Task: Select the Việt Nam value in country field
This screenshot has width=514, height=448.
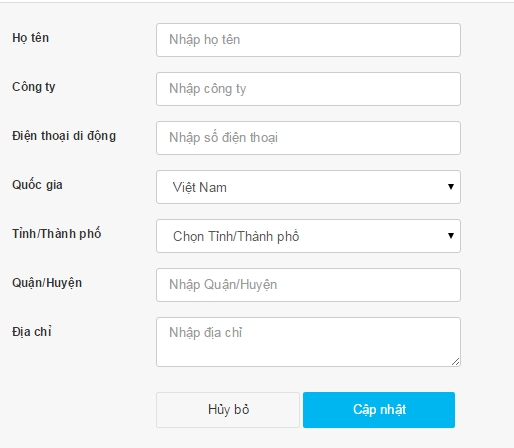Action: (200, 187)
